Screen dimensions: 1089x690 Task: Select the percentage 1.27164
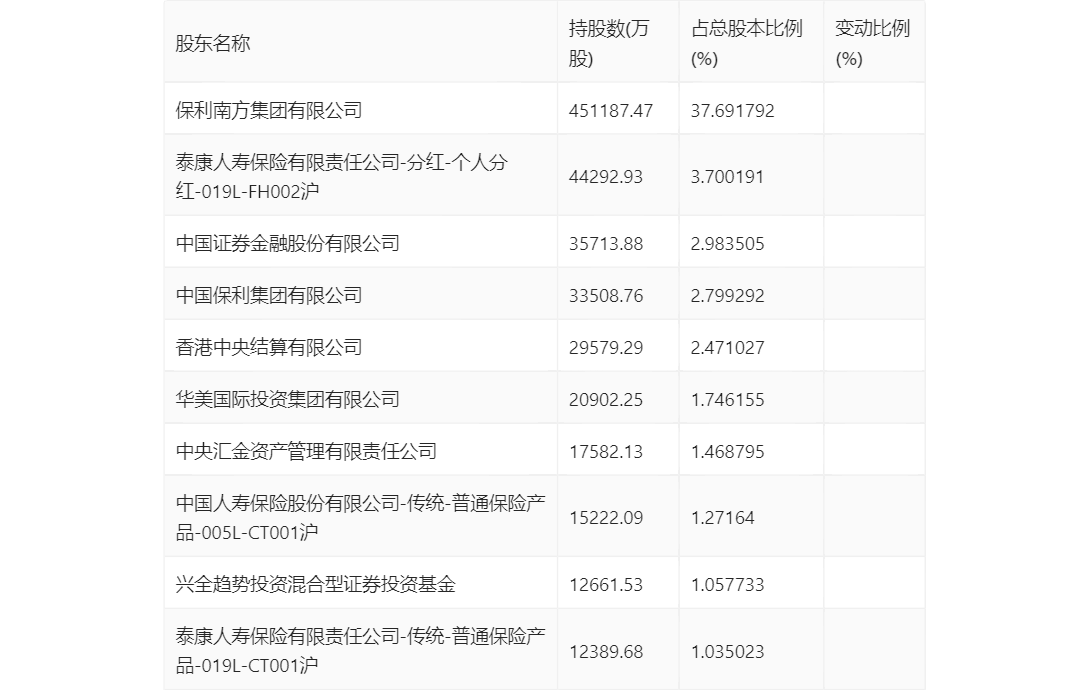click(x=722, y=518)
